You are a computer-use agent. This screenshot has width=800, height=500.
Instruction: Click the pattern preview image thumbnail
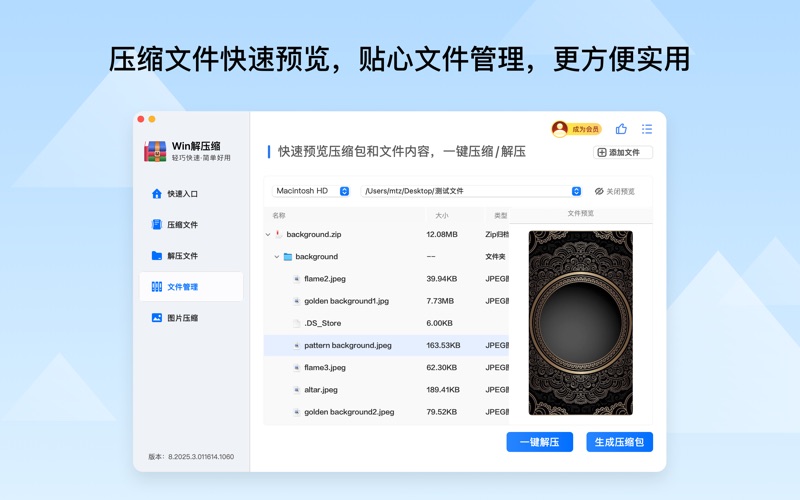(x=581, y=323)
